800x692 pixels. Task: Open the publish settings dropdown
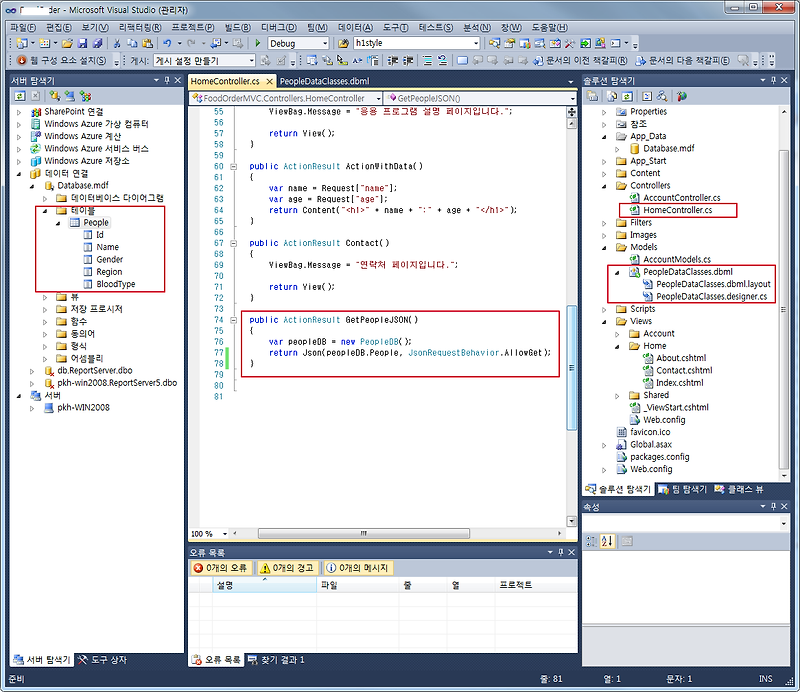pos(252,61)
